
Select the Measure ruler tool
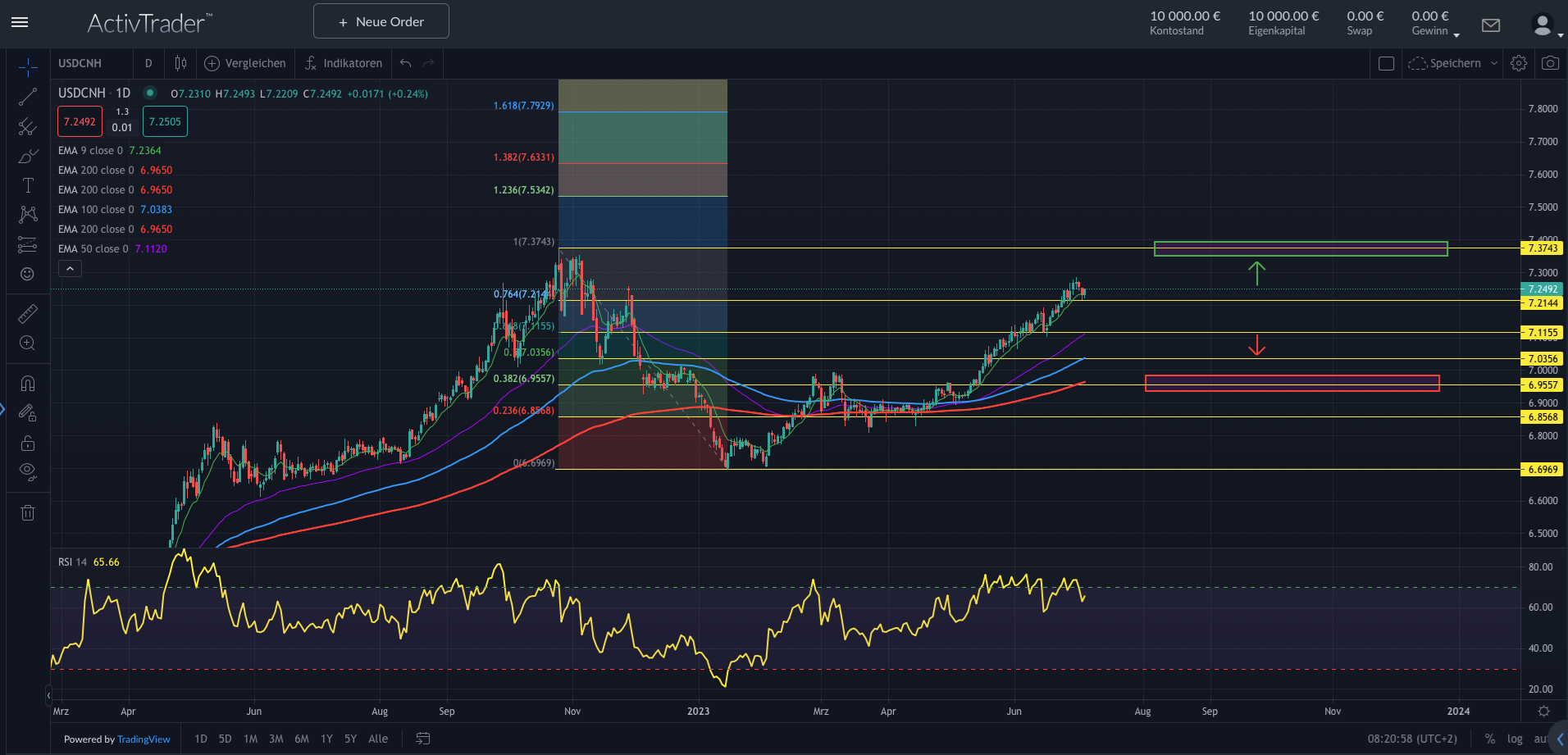coord(28,314)
